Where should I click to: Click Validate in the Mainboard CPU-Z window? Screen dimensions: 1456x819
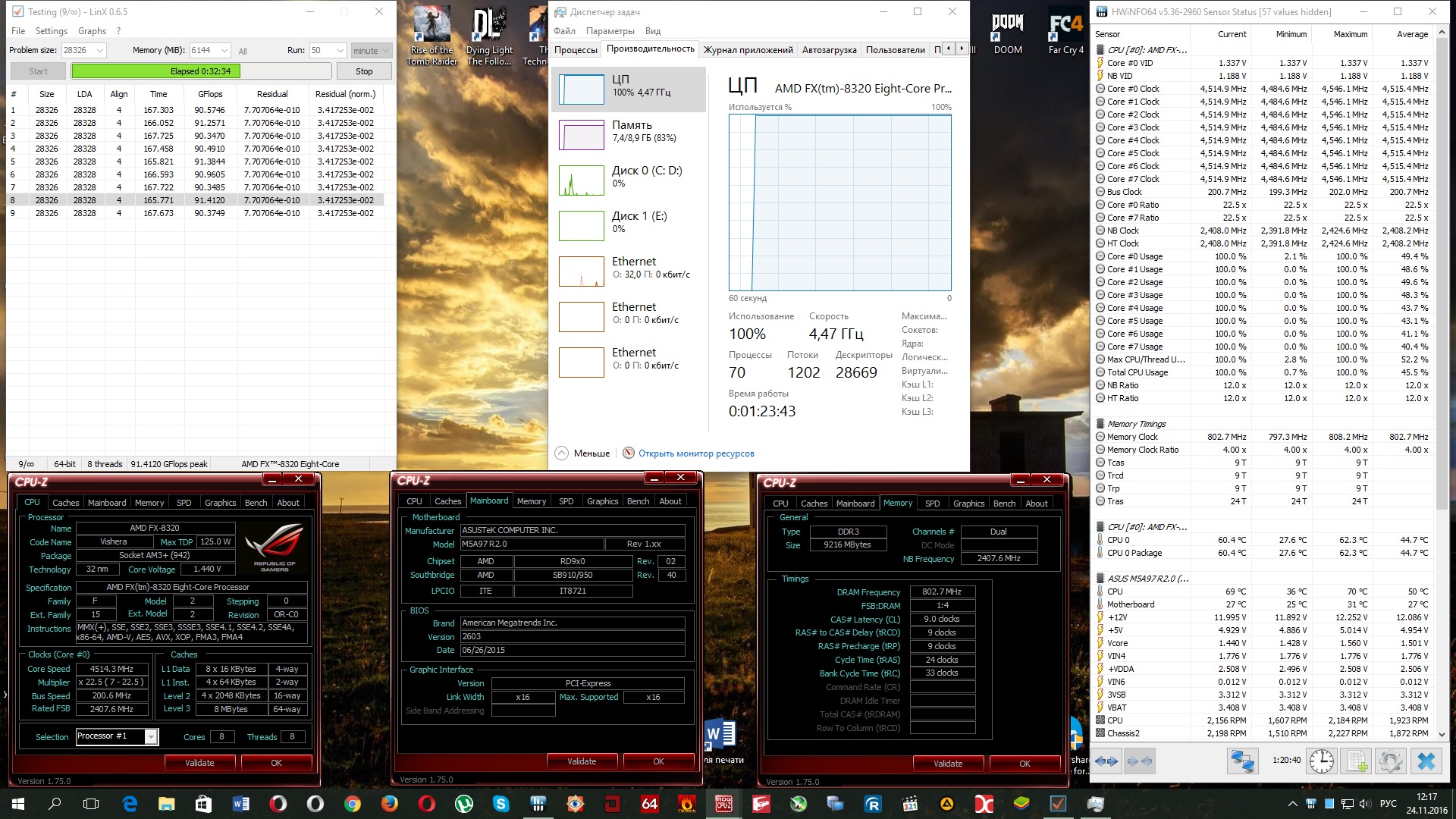point(582,761)
